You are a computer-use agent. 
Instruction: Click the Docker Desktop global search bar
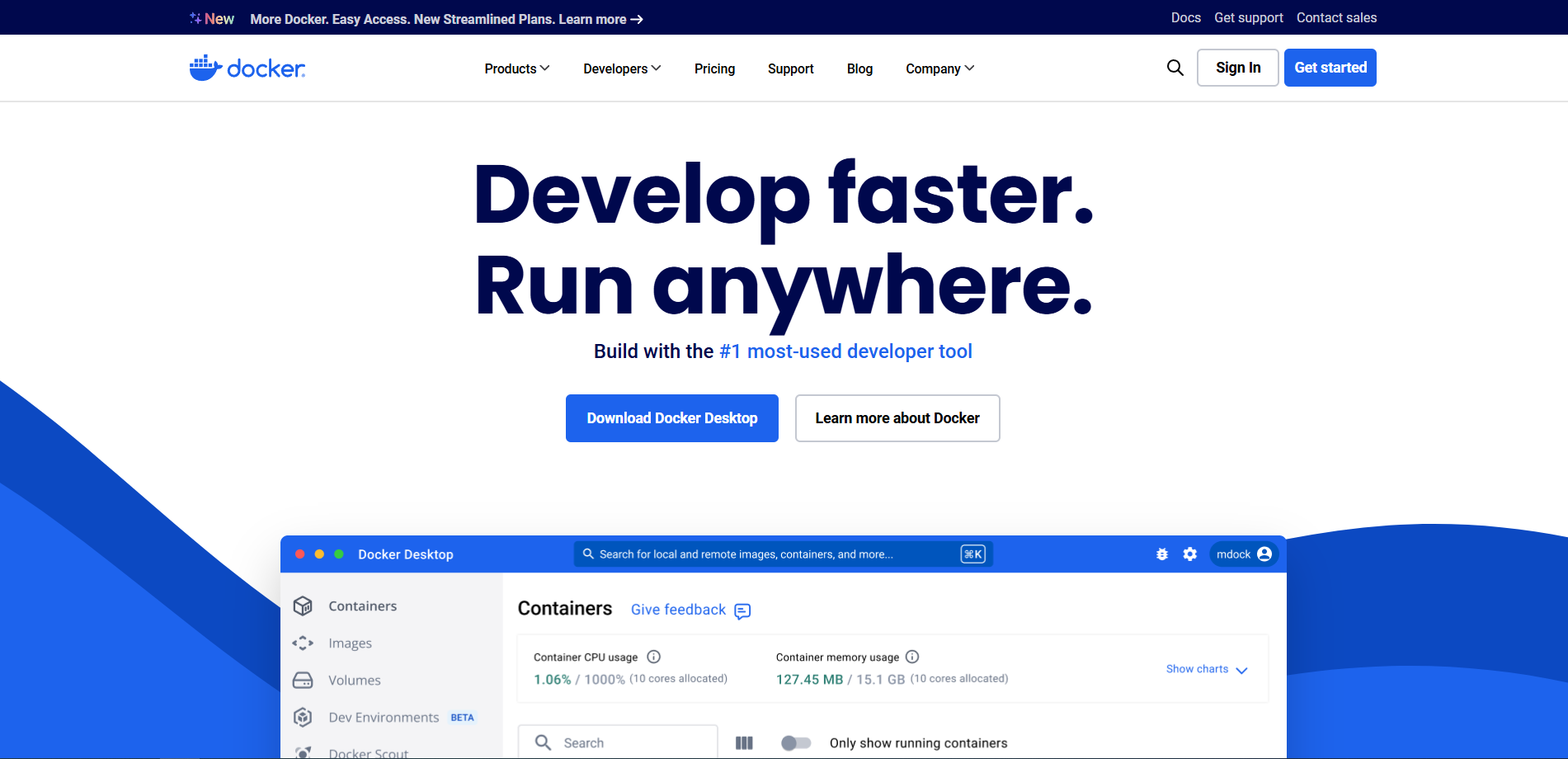tap(783, 554)
